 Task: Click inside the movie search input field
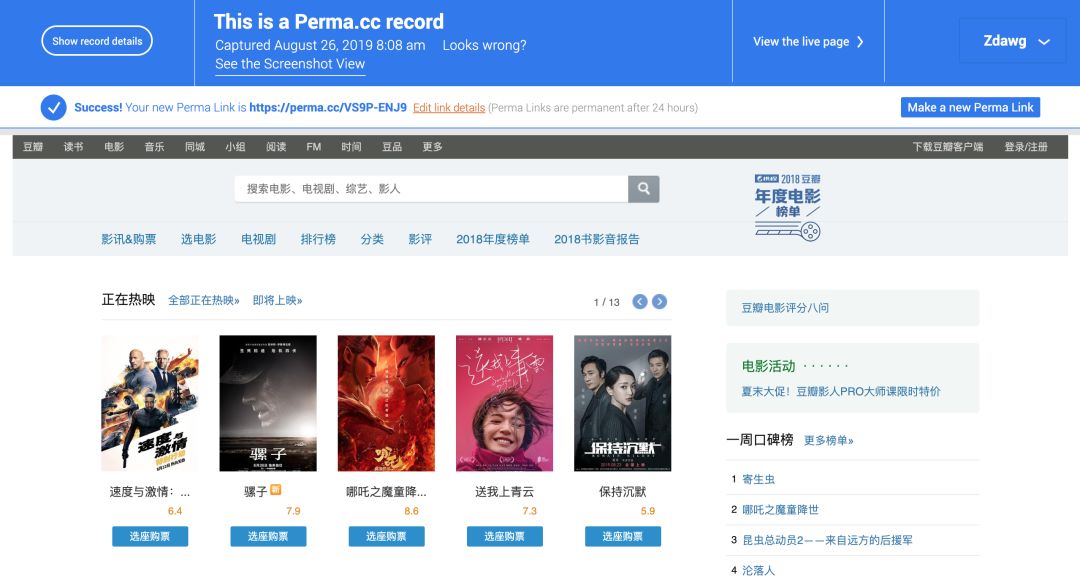pos(430,189)
